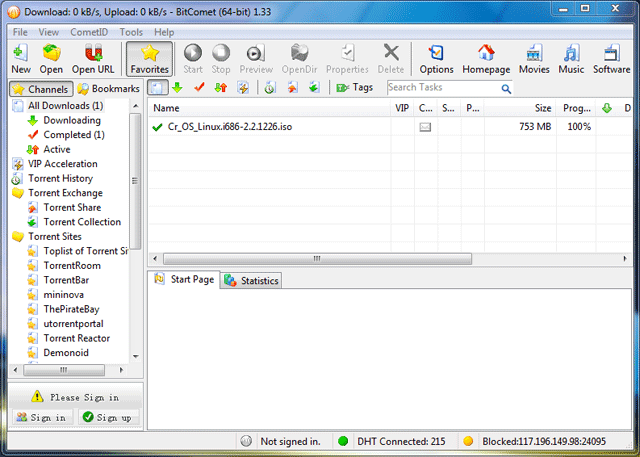Click the Delete X toolbar icon
This screenshot has width=640, height=457.
tap(391, 53)
